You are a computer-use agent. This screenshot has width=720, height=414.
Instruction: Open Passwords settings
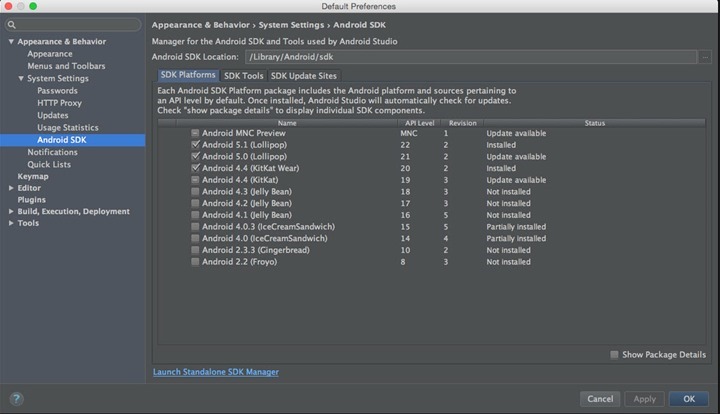(57, 91)
